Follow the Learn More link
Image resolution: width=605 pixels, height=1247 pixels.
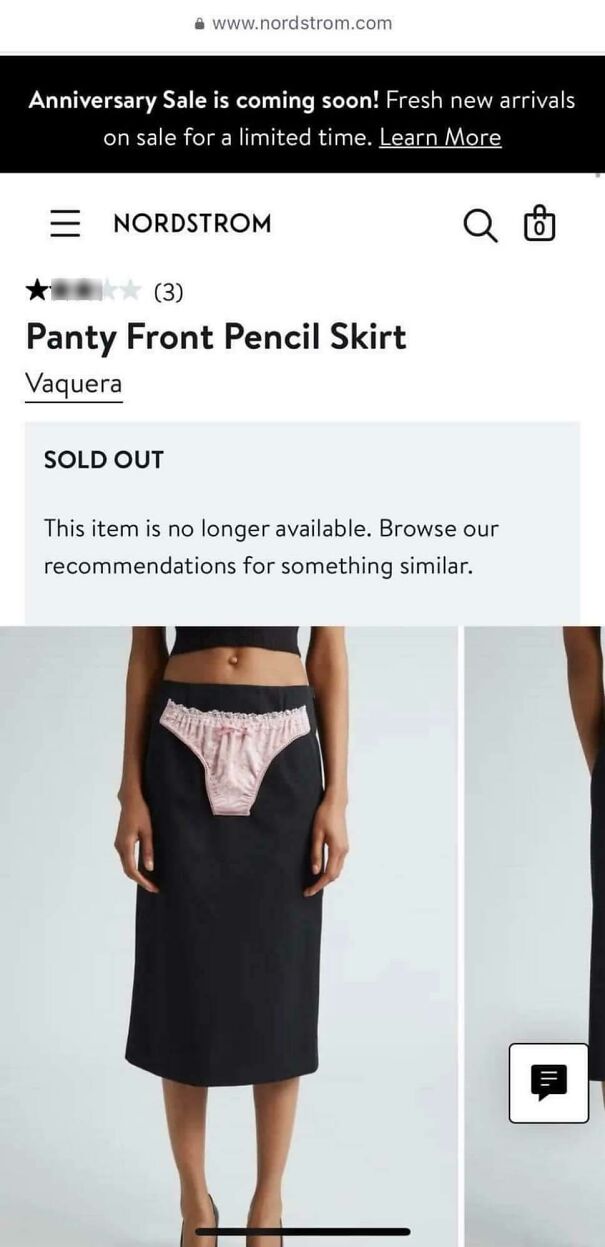coord(440,138)
